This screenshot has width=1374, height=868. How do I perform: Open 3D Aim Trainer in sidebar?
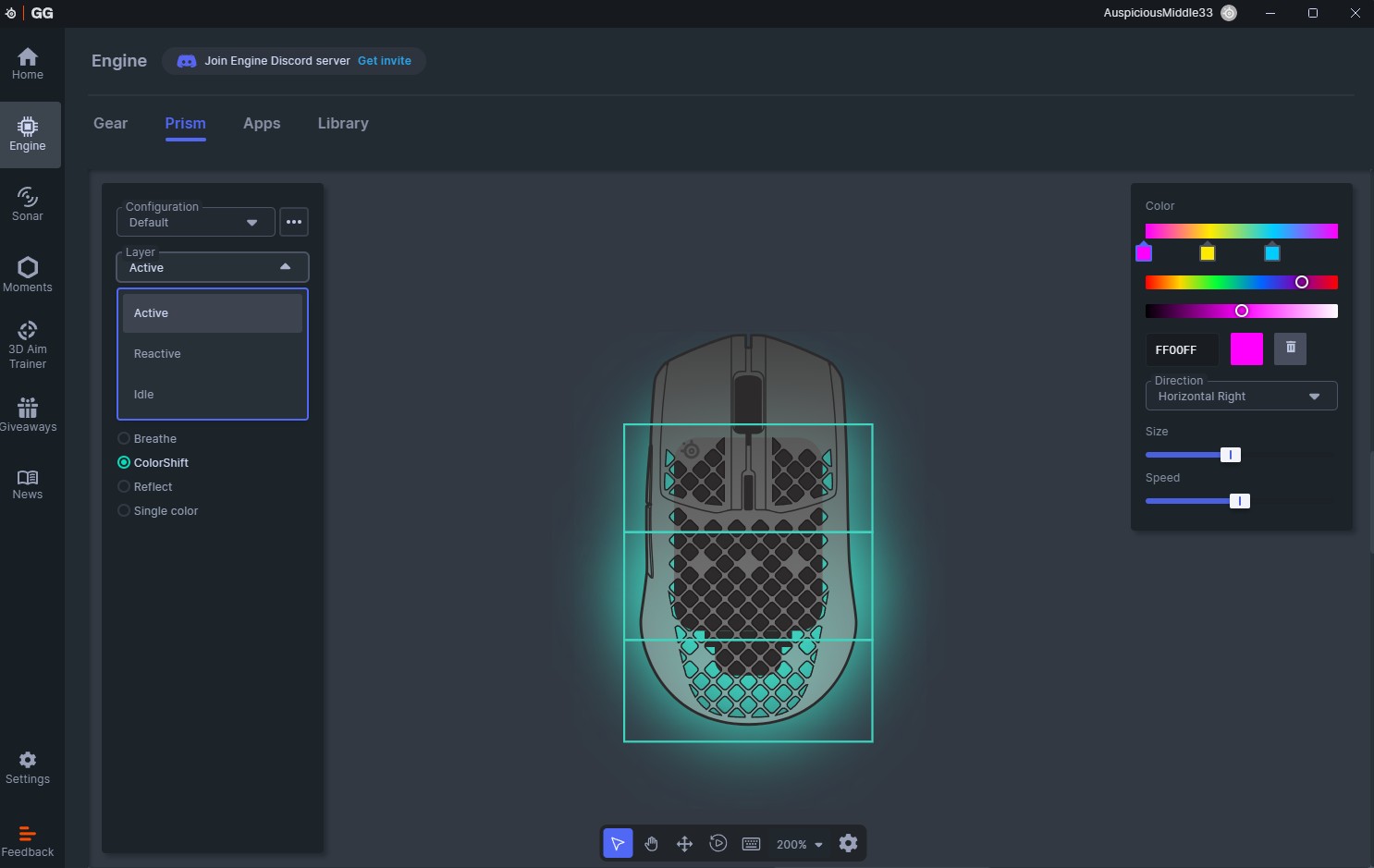coord(28,344)
